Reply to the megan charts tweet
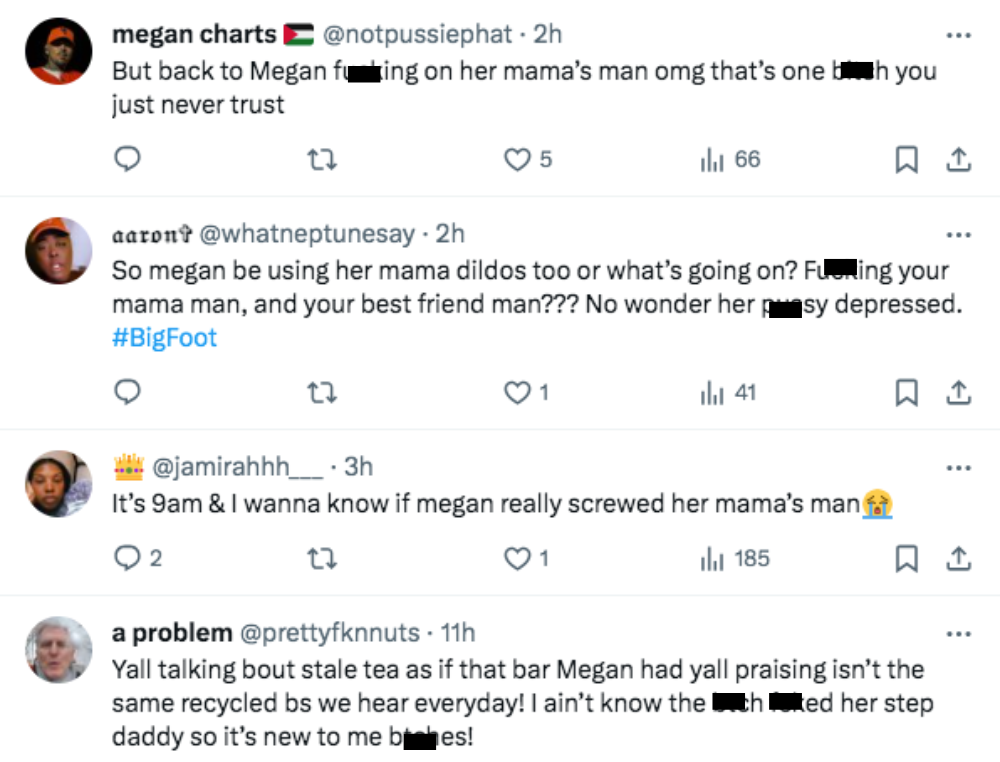Image resolution: width=1000 pixels, height=762 pixels. click(x=127, y=159)
